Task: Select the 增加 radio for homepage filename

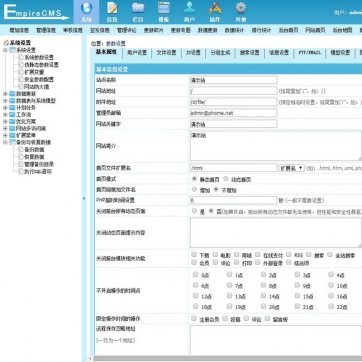Action: click(194, 189)
